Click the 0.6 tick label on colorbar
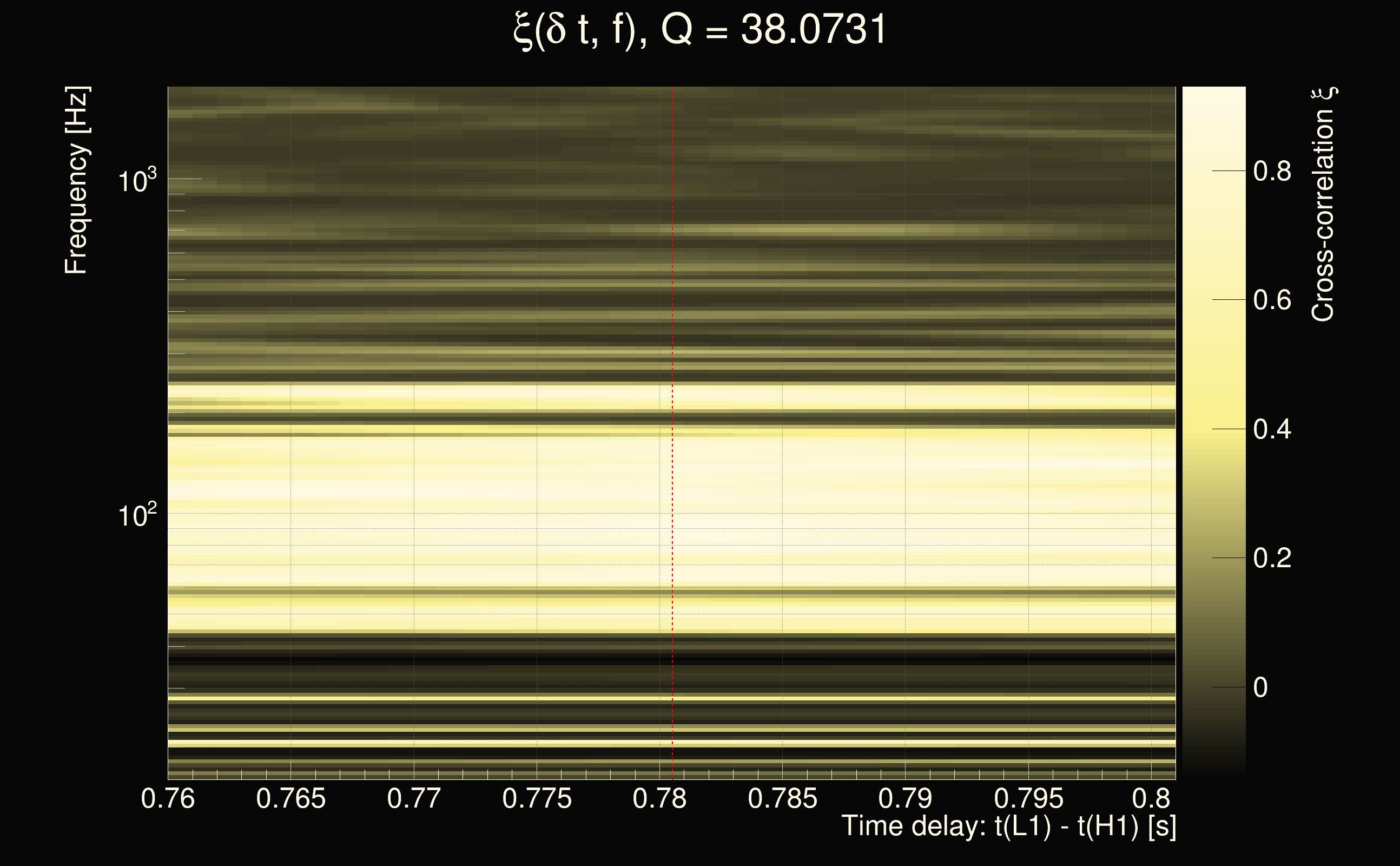The height and width of the screenshot is (866, 1400). 1272,300
